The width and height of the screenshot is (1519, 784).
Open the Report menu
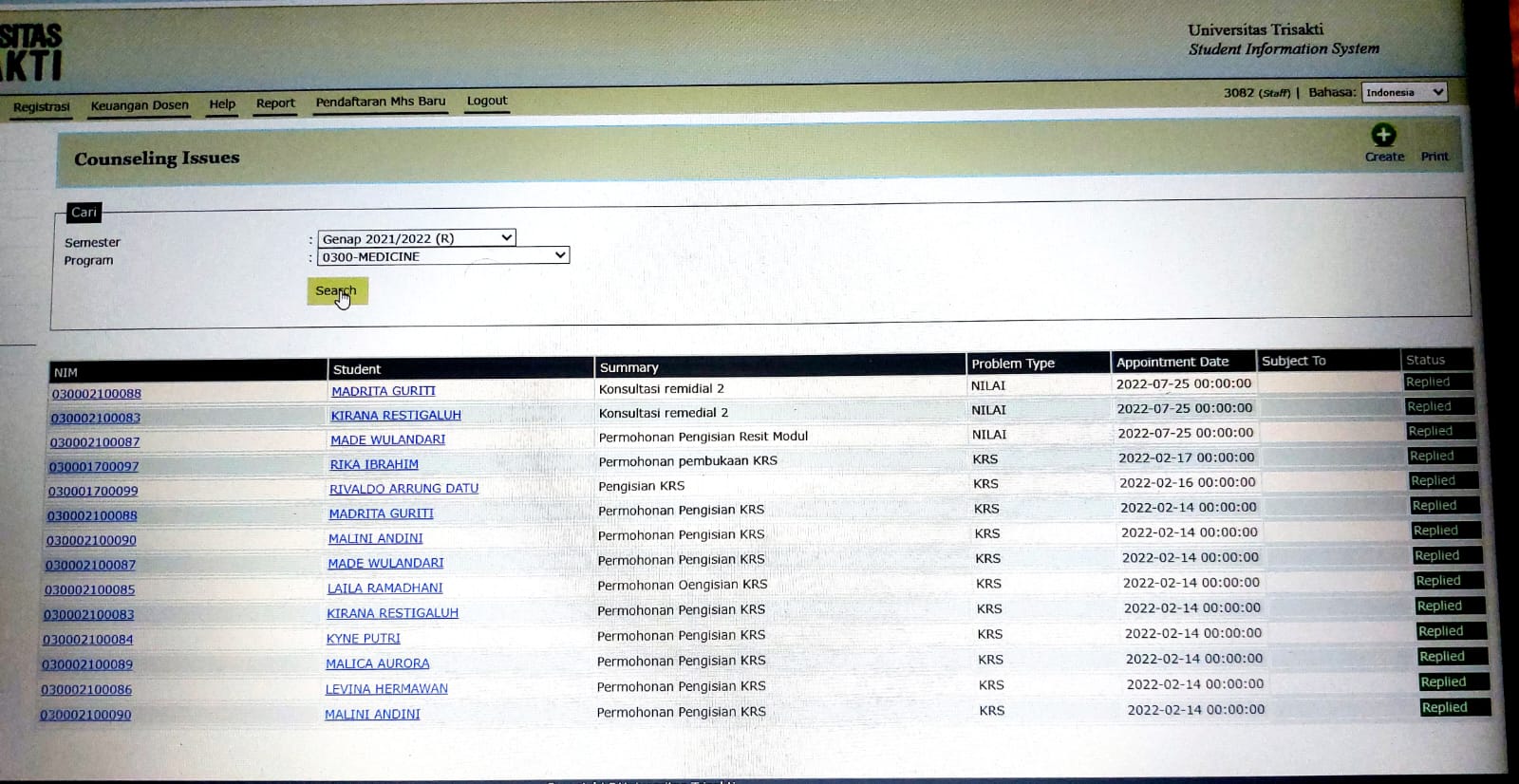coord(275,103)
